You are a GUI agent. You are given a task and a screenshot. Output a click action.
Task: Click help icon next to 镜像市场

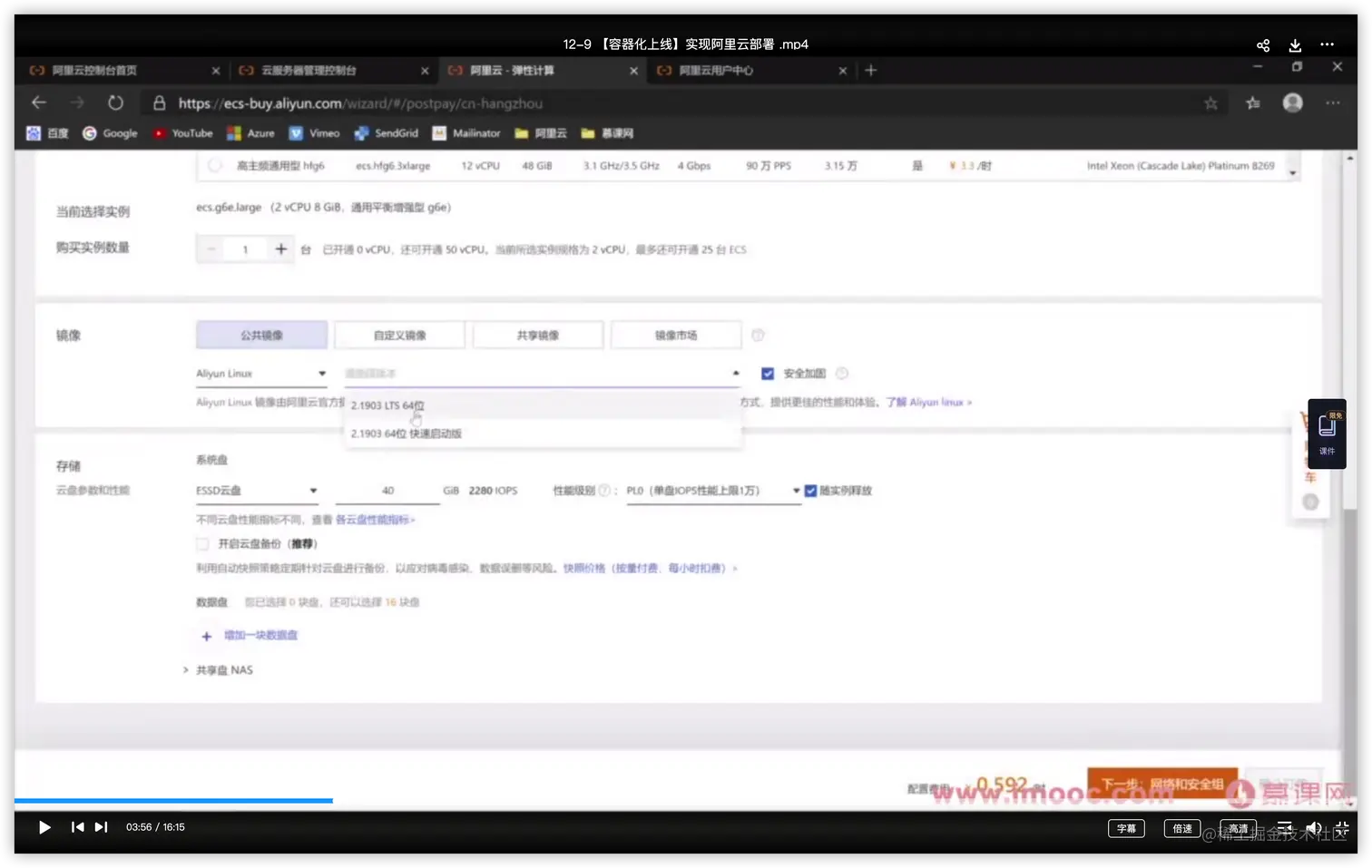coord(758,336)
